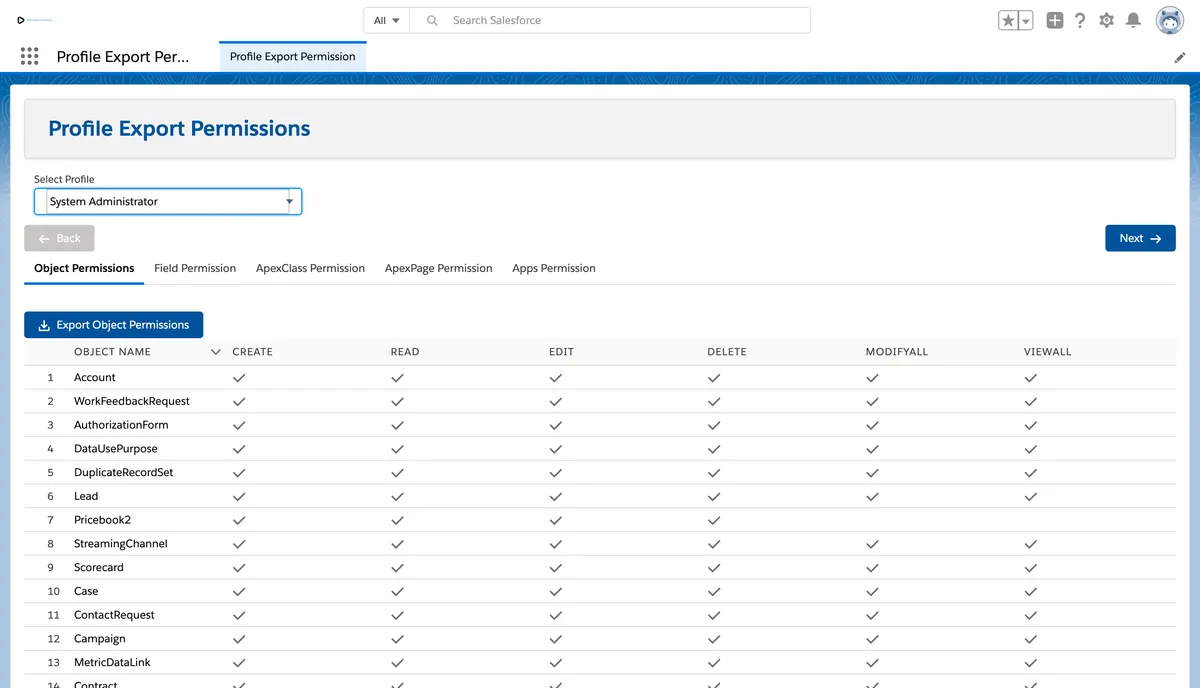1200x688 pixels.
Task: Click the OBJECT NAME column header
Action: (112, 352)
